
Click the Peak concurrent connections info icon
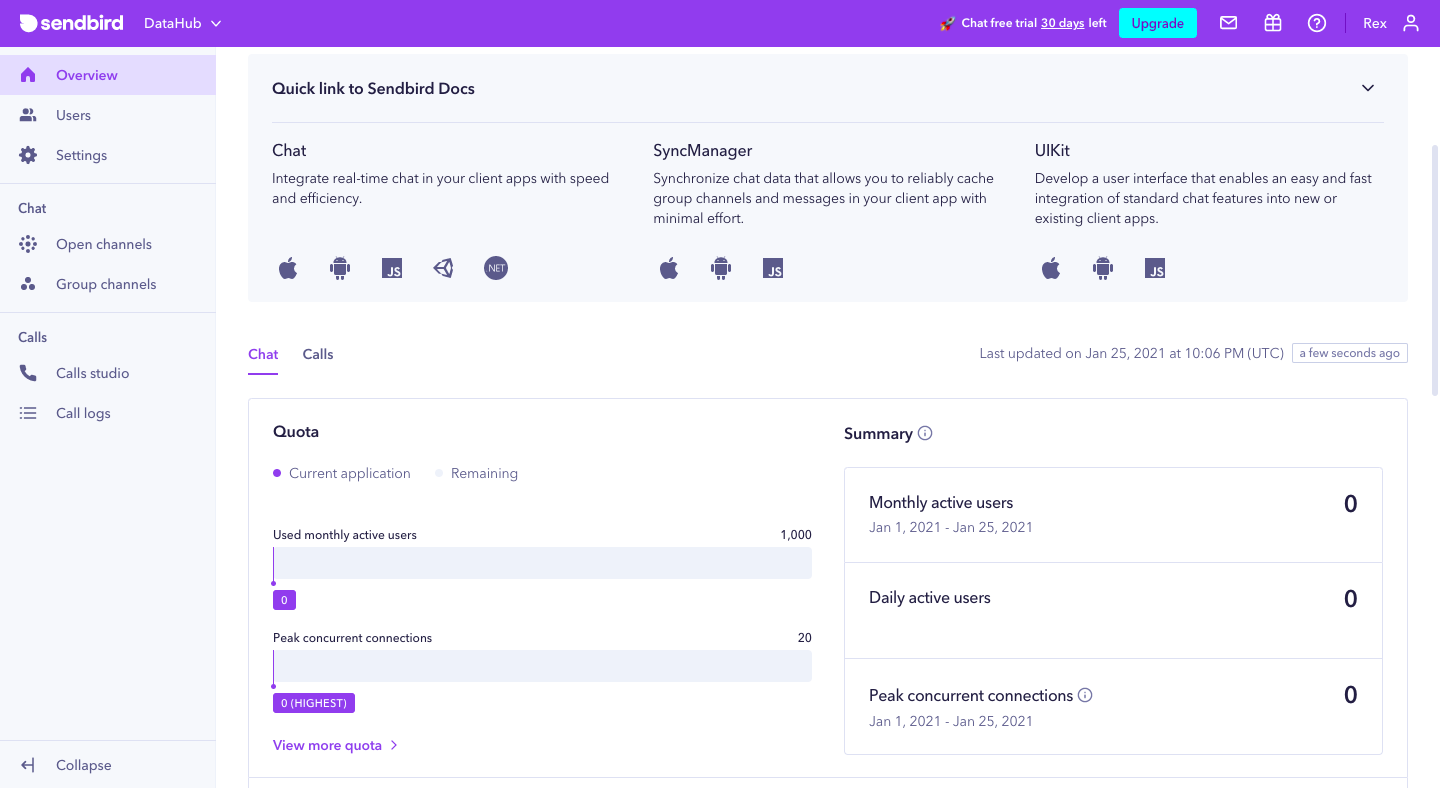[1085, 695]
